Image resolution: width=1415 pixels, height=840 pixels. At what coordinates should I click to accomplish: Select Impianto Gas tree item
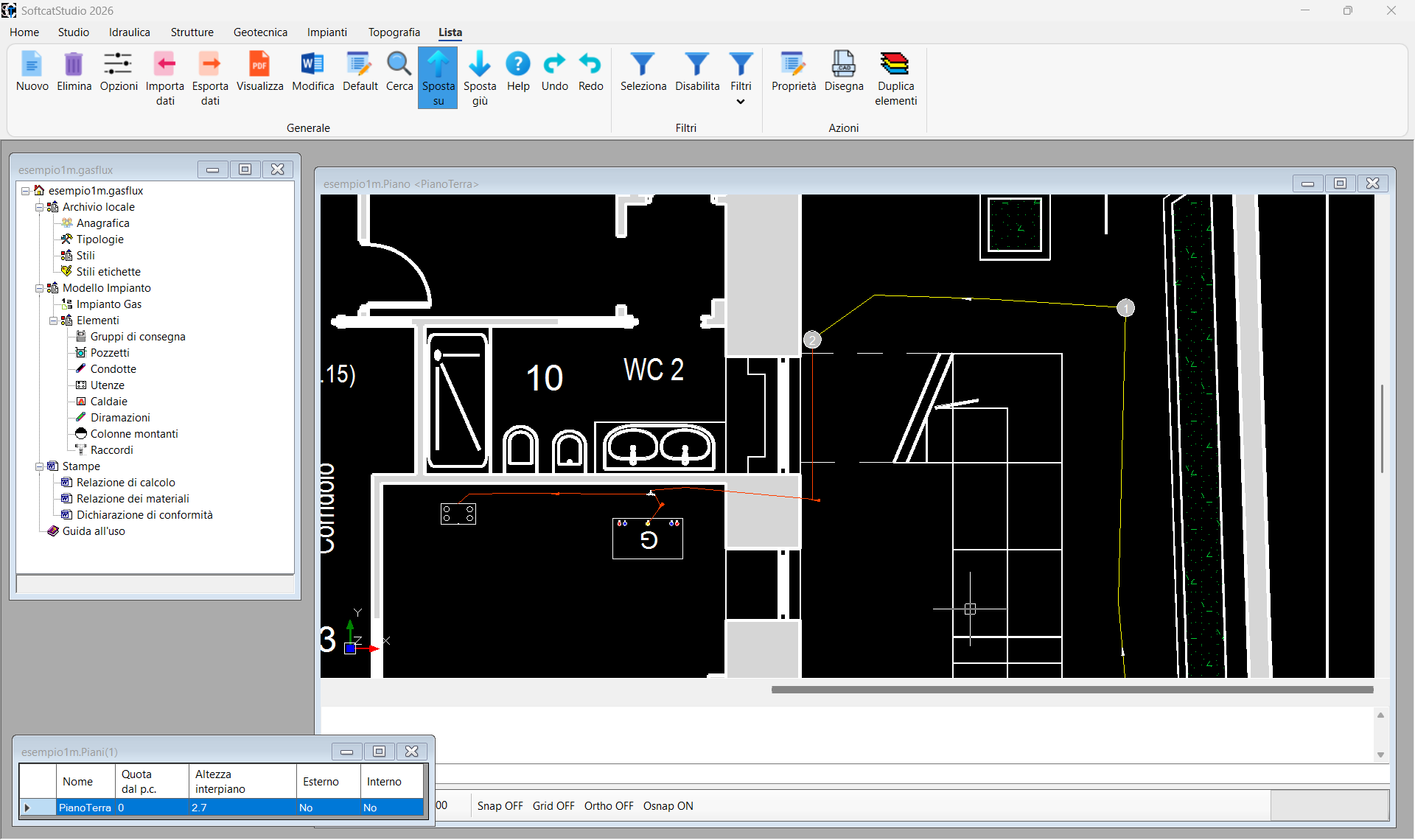(x=108, y=304)
